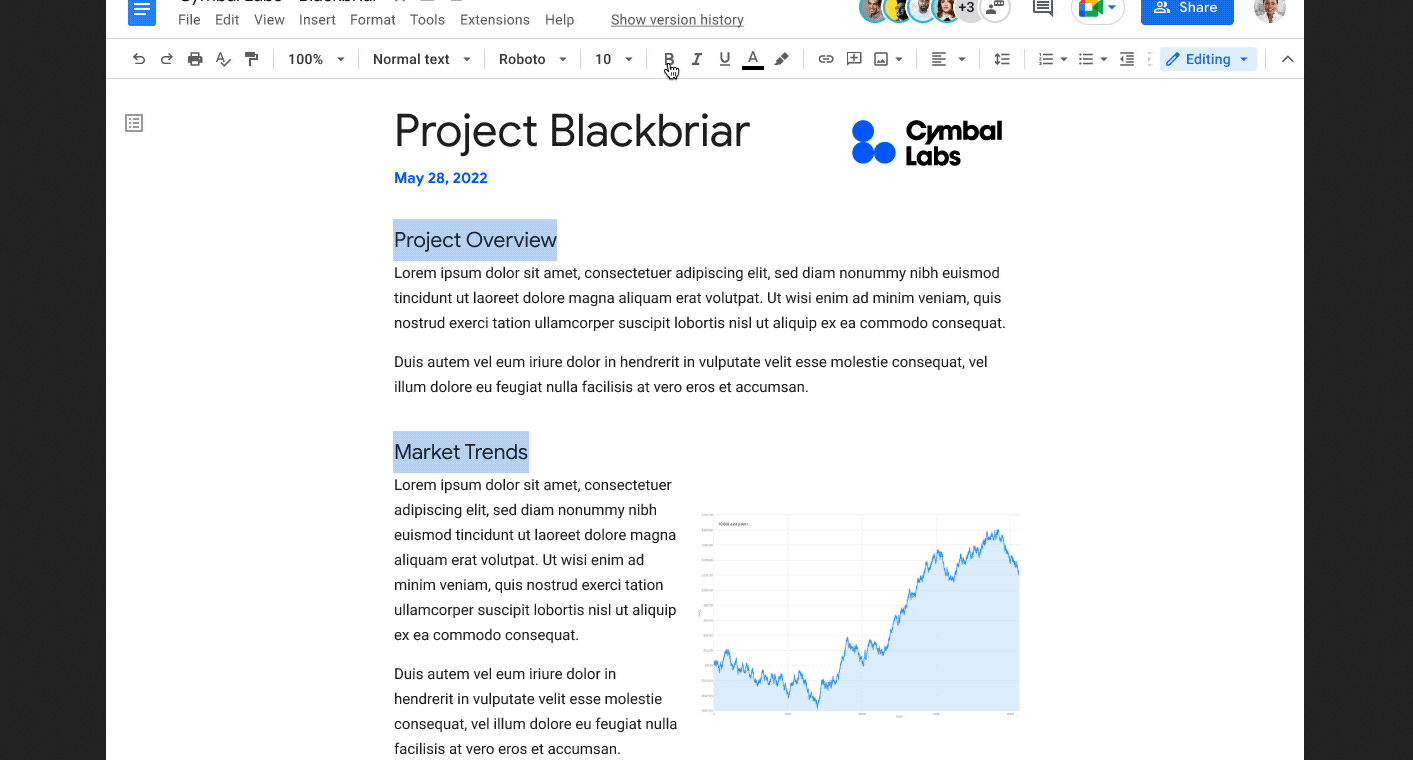Print the document with the printer icon

[x=195, y=59]
